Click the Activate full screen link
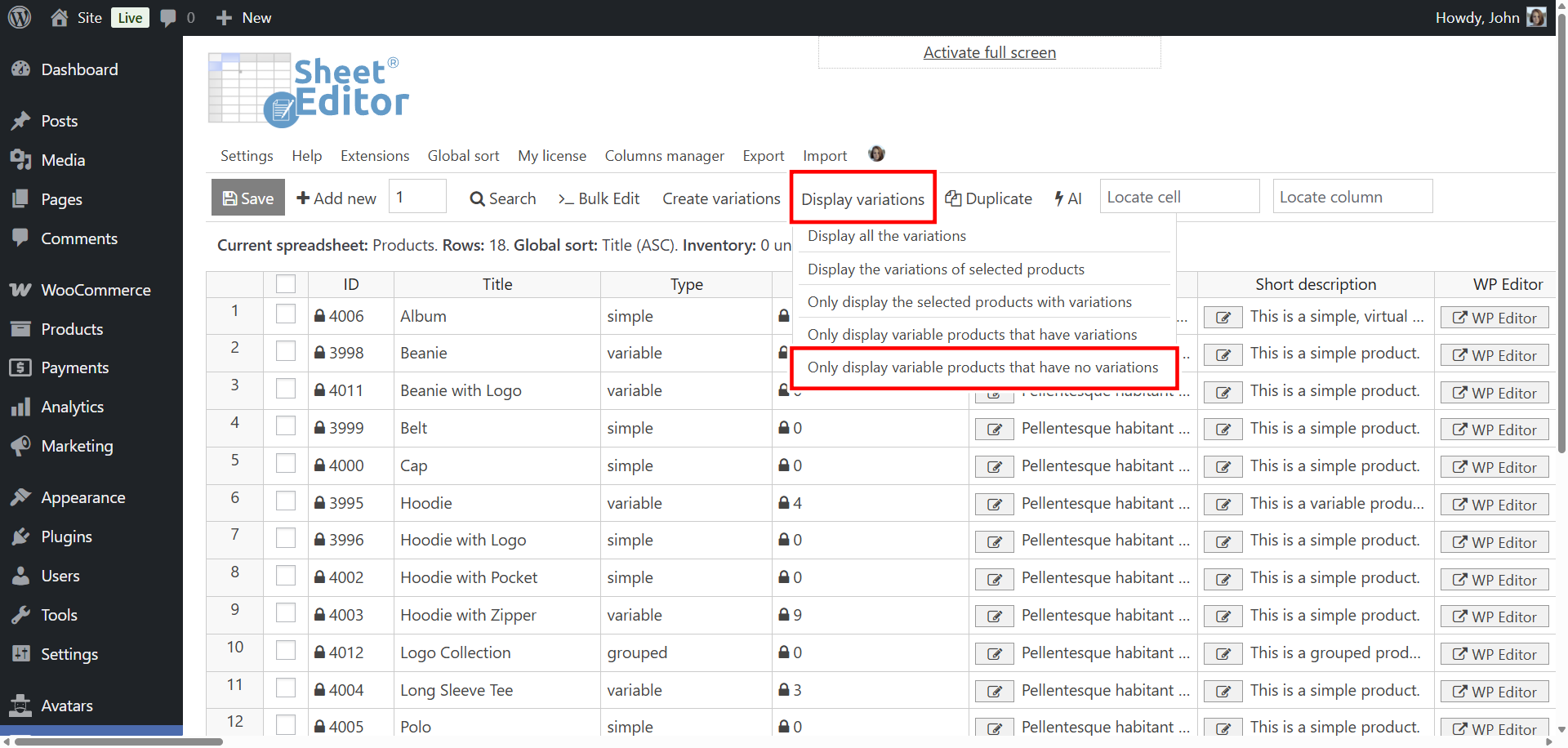 [x=988, y=51]
